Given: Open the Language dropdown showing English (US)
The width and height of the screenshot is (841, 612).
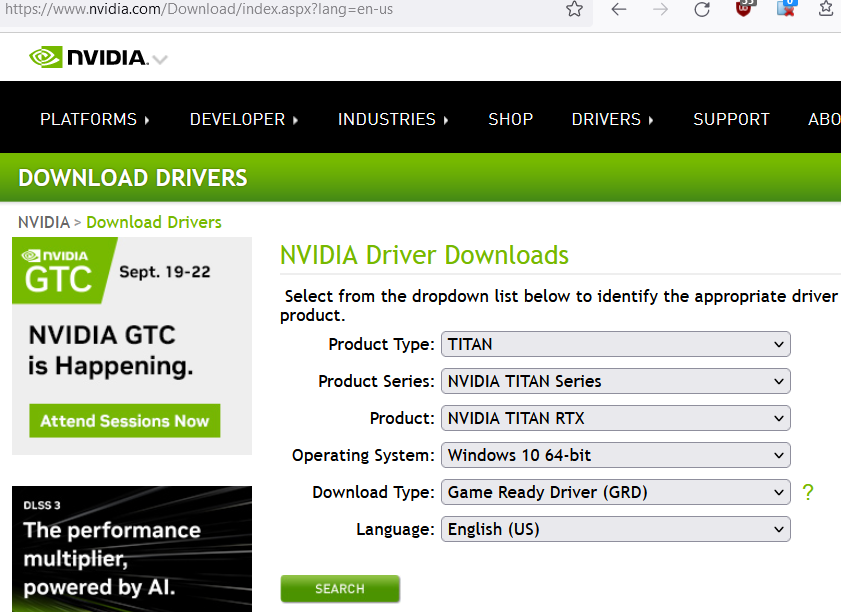Looking at the screenshot, I should (616, 529).
